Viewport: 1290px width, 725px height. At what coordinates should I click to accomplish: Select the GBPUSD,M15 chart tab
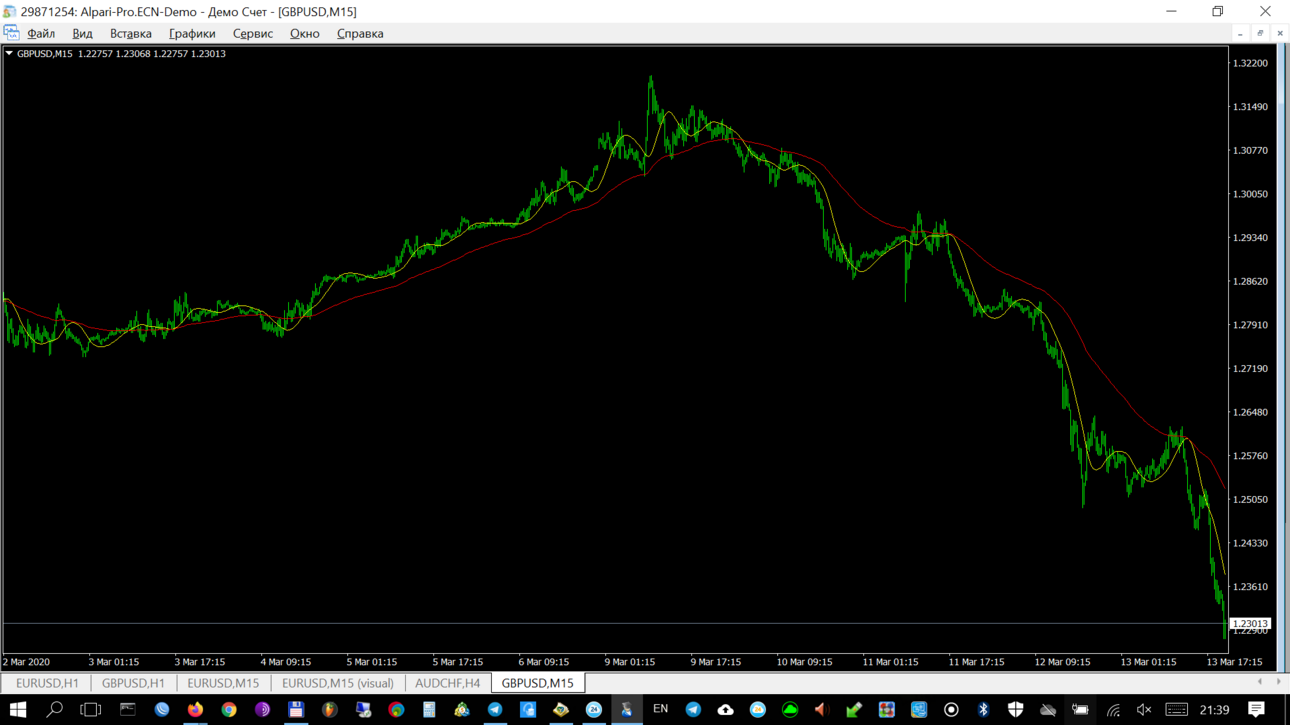(538, 683)
